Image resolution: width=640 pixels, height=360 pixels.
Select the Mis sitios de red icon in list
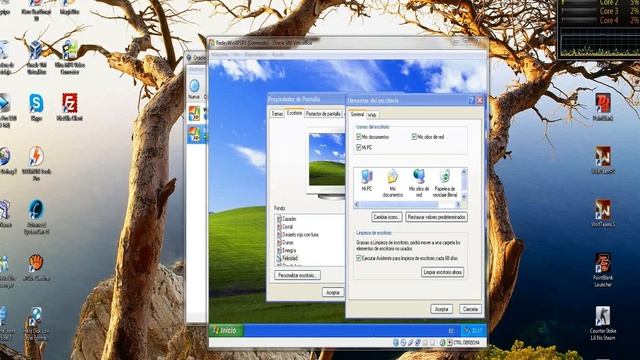coord(419,183)
